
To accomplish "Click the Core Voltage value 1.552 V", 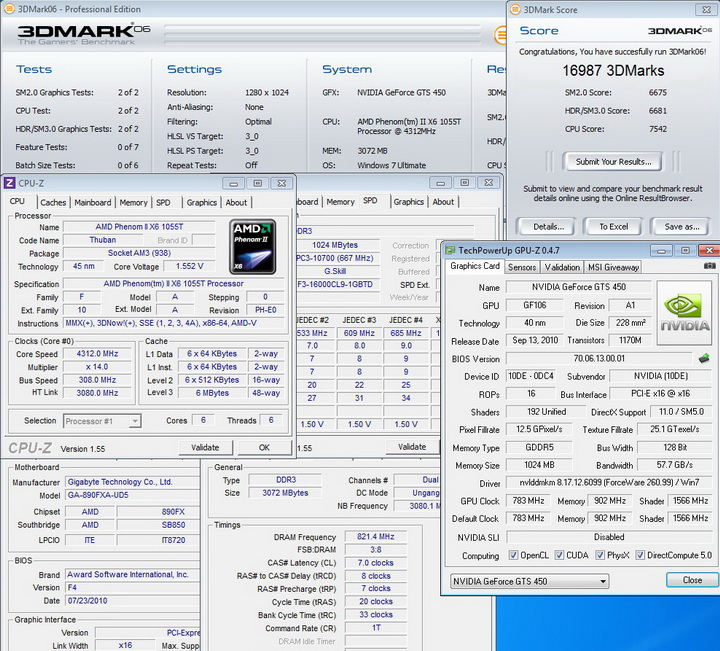I will tap(189, 266).
